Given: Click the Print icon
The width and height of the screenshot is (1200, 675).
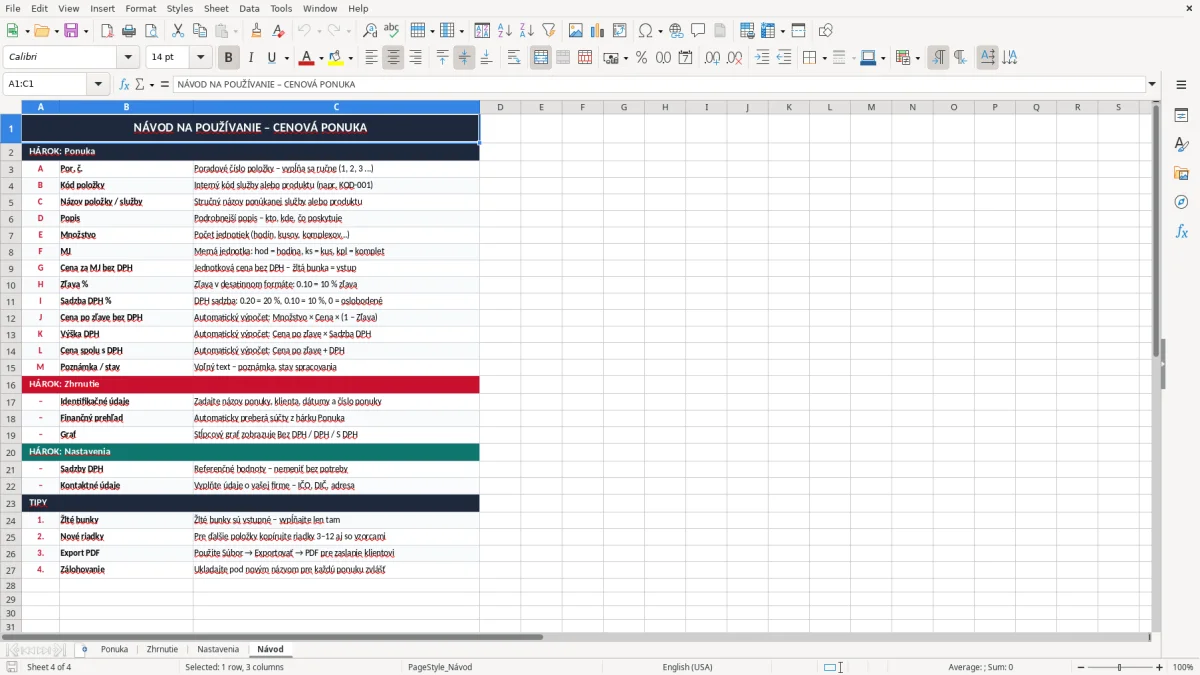Looking at the screenshot, I should pyautogui.click(x=128, y=31).
